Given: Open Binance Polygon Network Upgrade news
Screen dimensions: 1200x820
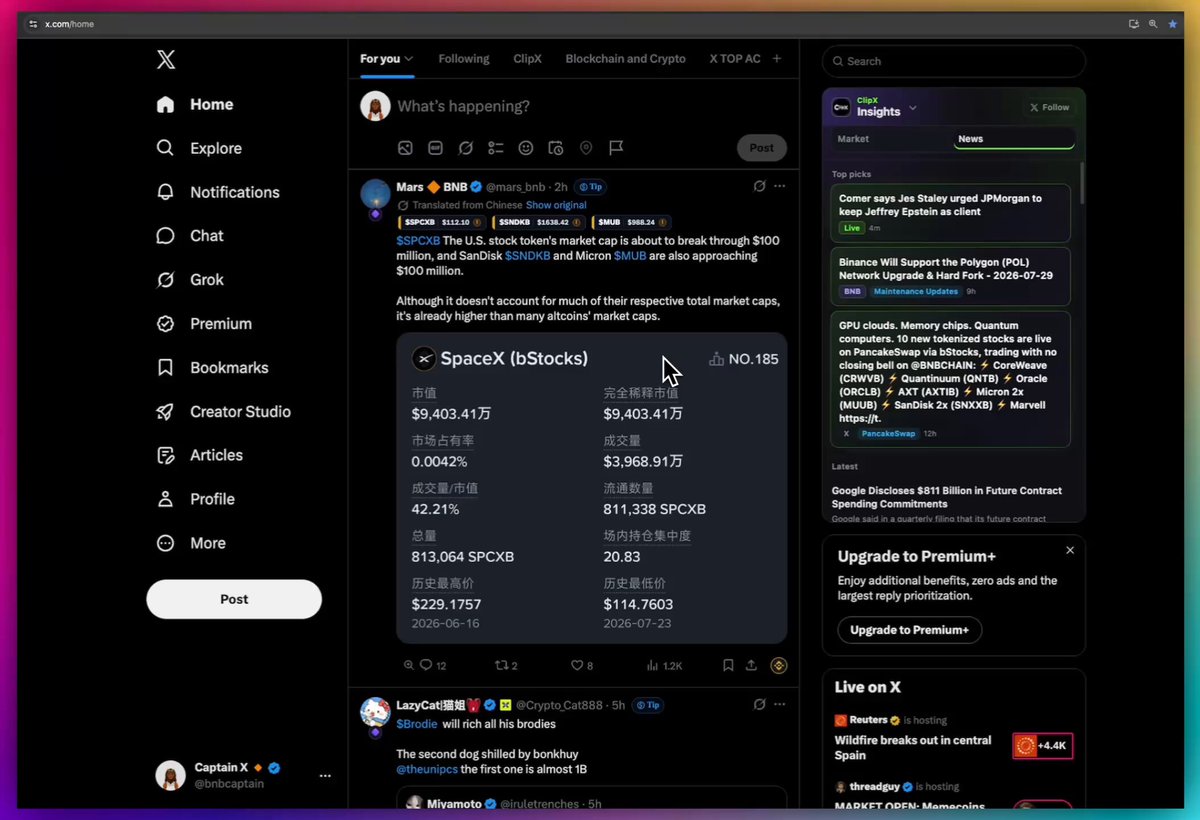Looking at the screenshot, I should click(x=950, y=276).
